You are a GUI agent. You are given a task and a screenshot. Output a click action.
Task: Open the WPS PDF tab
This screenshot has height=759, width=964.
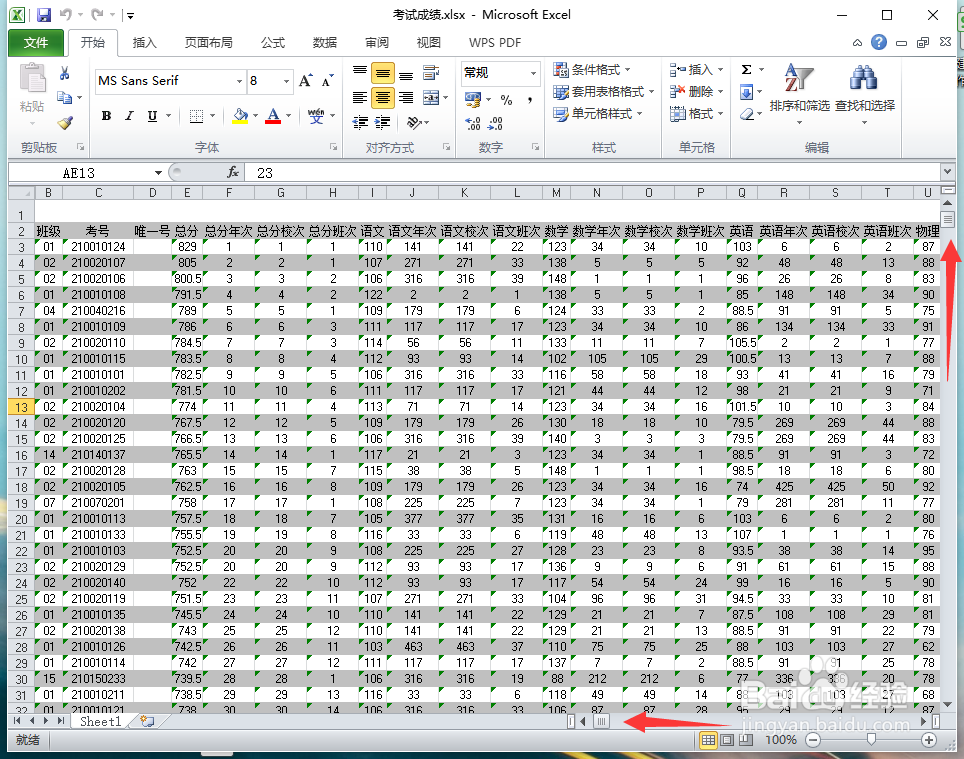coord(495,42)
